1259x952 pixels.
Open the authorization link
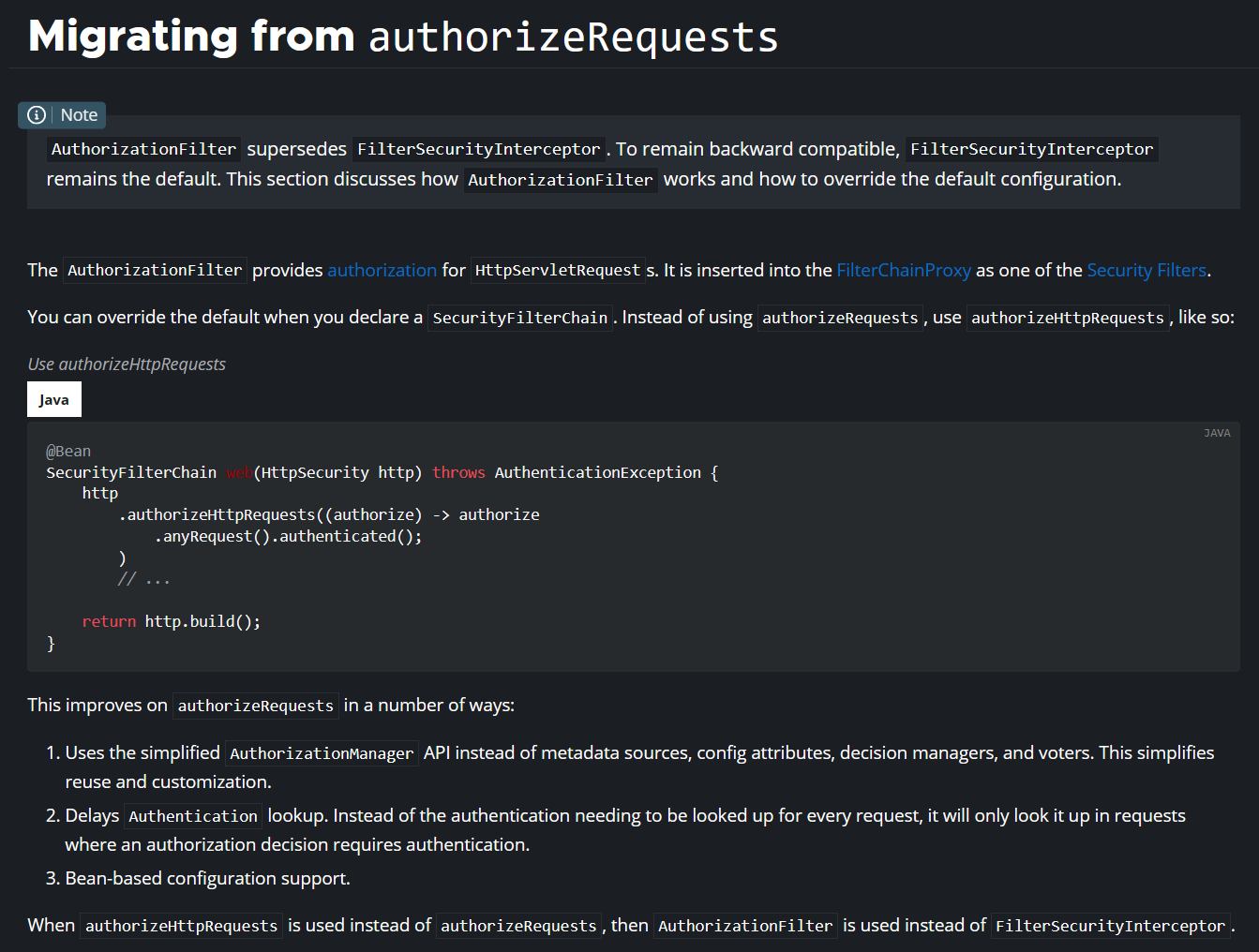pyautogui.click(x=382, y=271)
